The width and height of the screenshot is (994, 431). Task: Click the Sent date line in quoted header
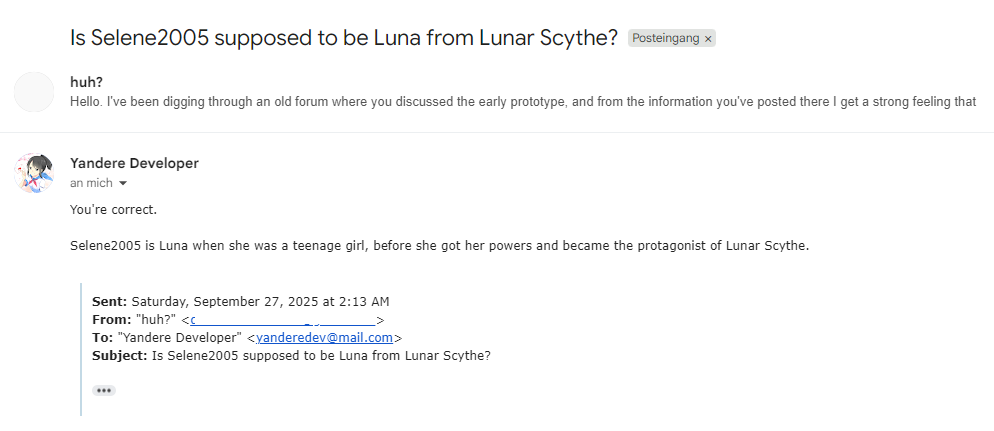point(240,301)
